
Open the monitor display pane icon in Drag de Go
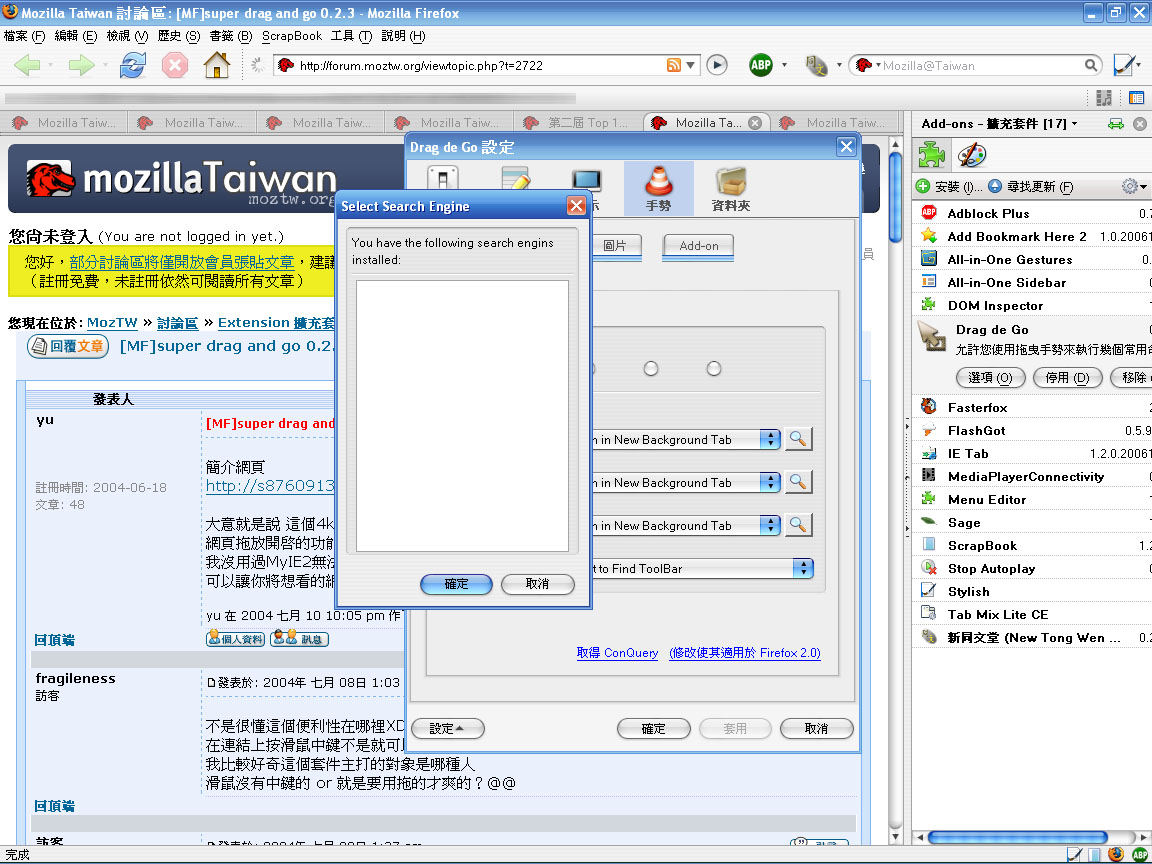[587, 182]
